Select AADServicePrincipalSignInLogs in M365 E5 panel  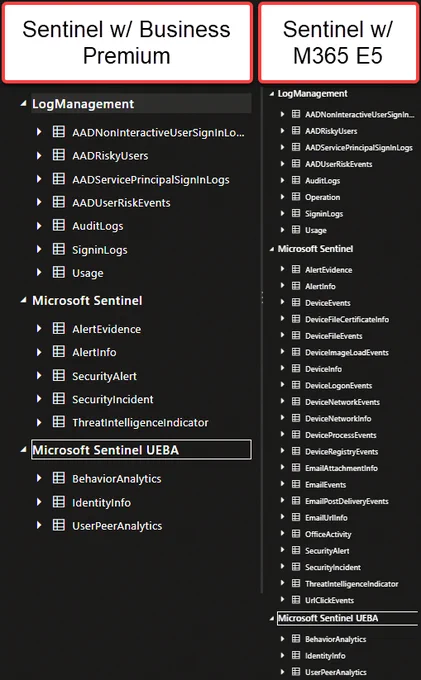359,147
